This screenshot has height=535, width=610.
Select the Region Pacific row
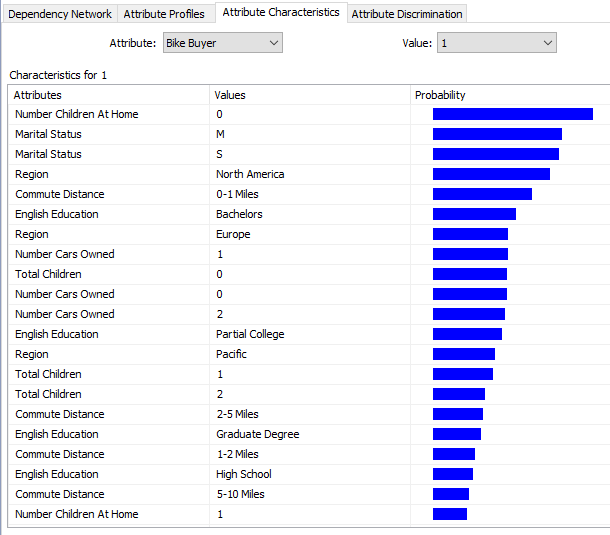[32, 354]
